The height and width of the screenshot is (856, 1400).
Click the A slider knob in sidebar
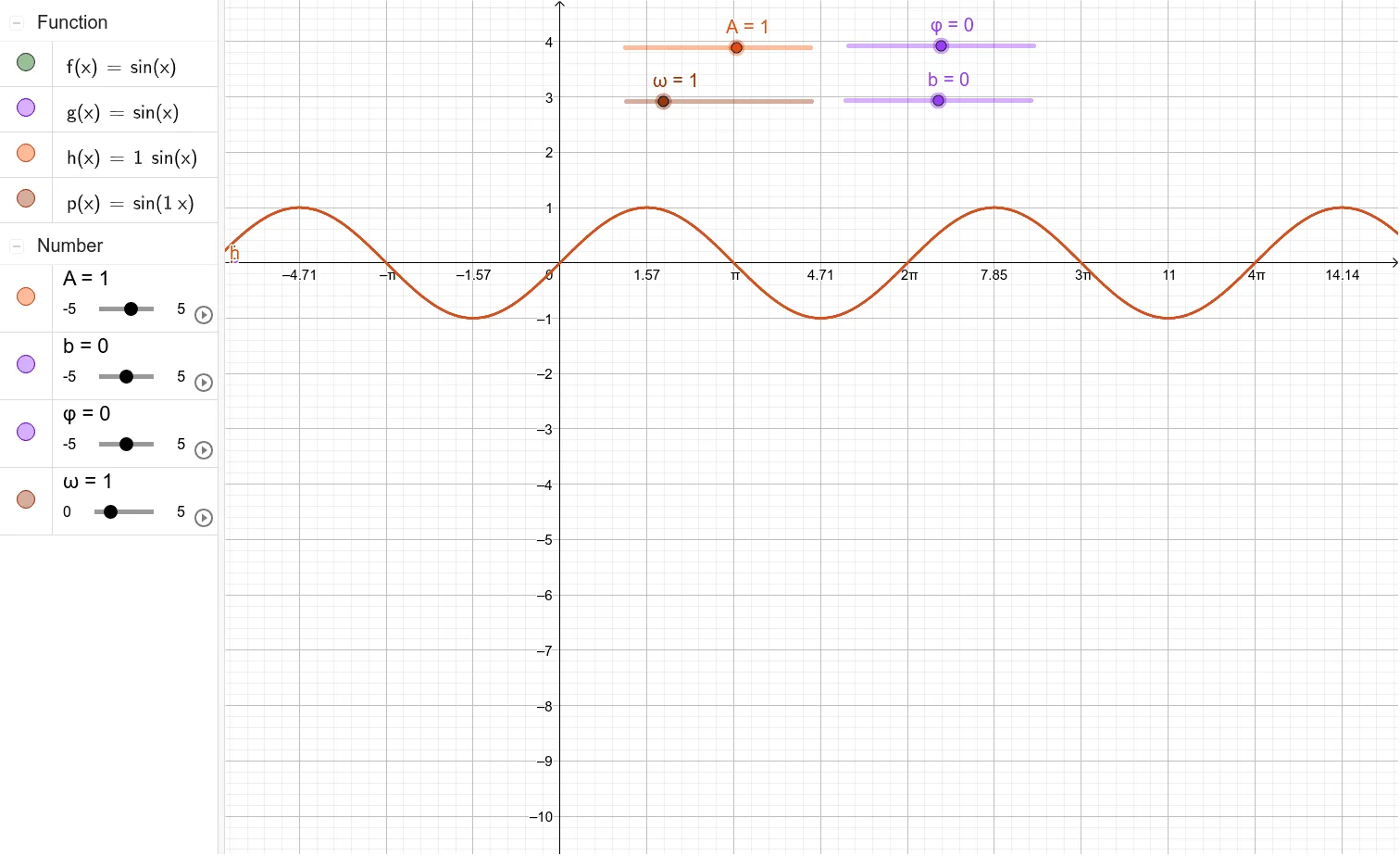point(131,308)
